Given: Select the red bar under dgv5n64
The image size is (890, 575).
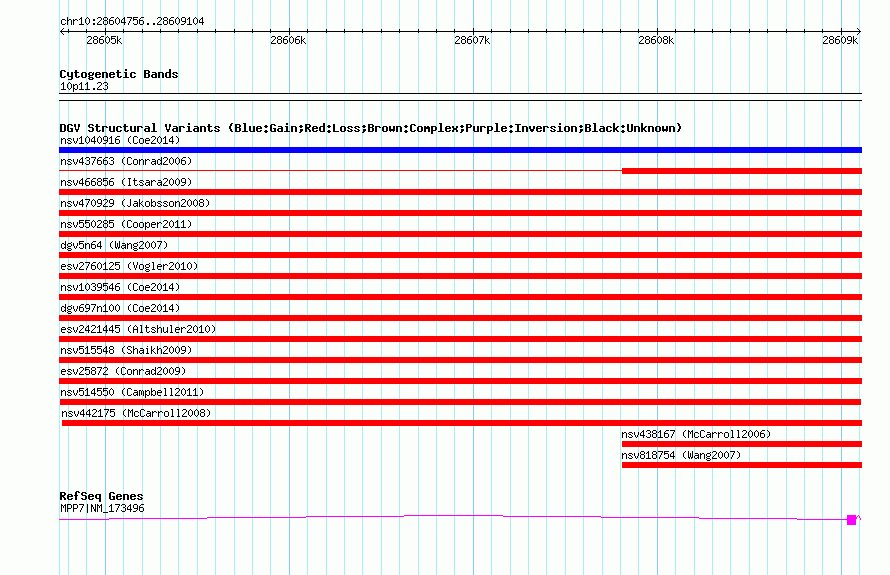Looking at the screenshot, I should [x=460, y=255].
